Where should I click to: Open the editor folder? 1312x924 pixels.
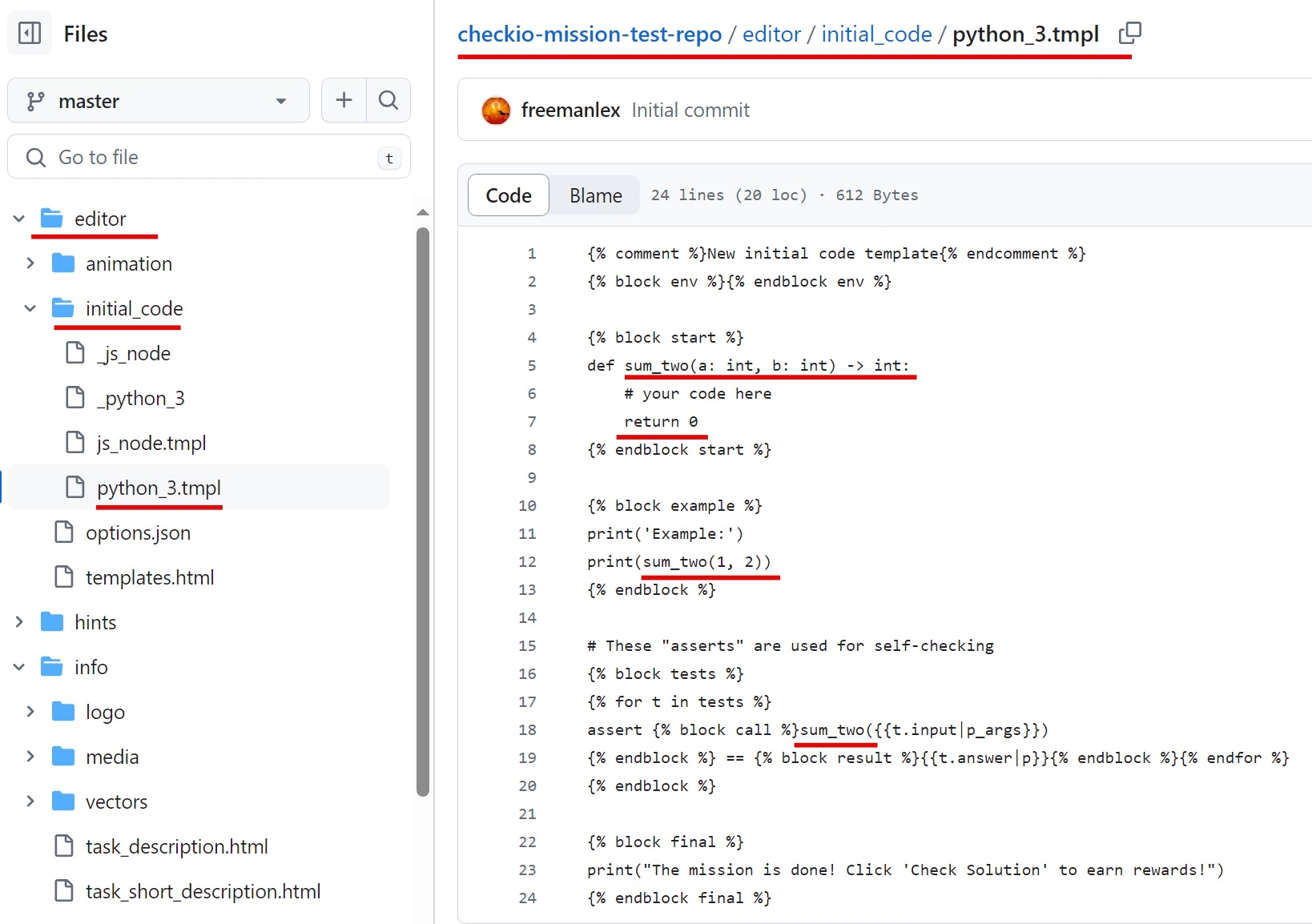pos(100,219)
